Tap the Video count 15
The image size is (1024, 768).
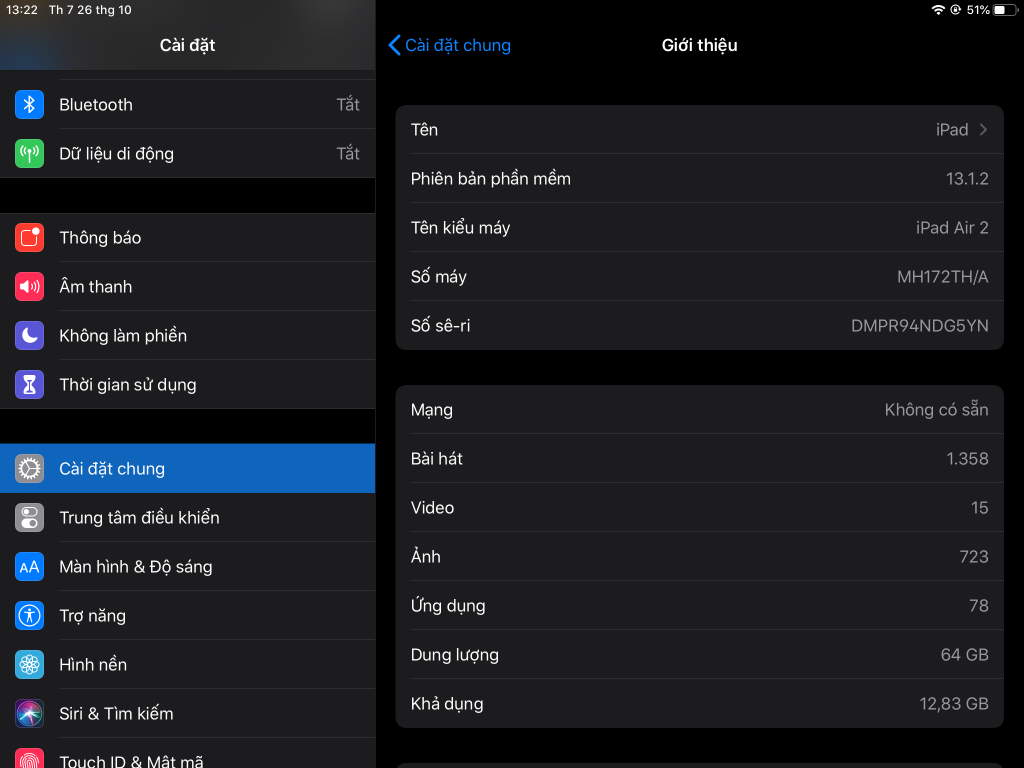tap(980, 507)
